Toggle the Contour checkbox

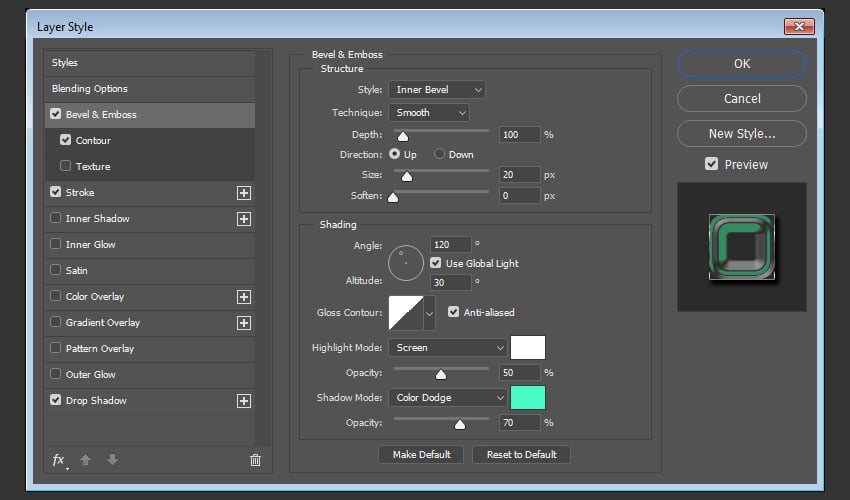point(66,140)
